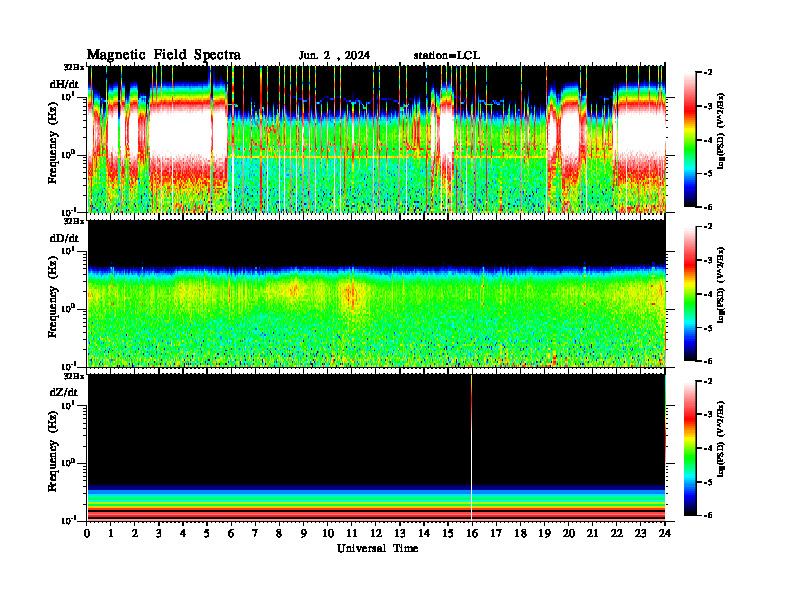Click the 32Hz label above dD/dt panel
The height and width of the screenshot is (612, 792).
coord(74,220)
